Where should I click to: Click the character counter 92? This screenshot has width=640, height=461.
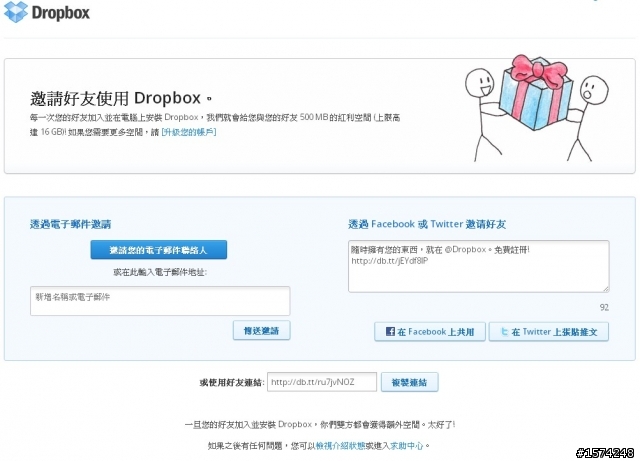click(604, 307)
